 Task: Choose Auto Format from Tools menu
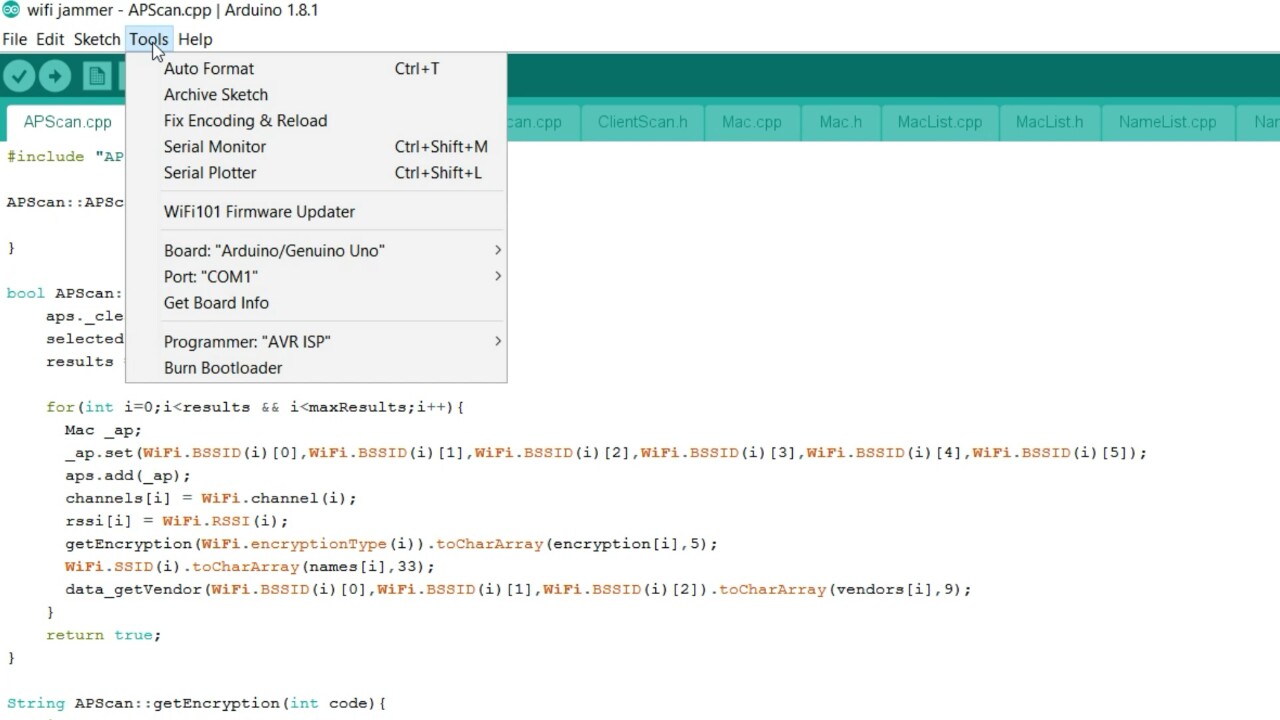[x=316, y=68]
